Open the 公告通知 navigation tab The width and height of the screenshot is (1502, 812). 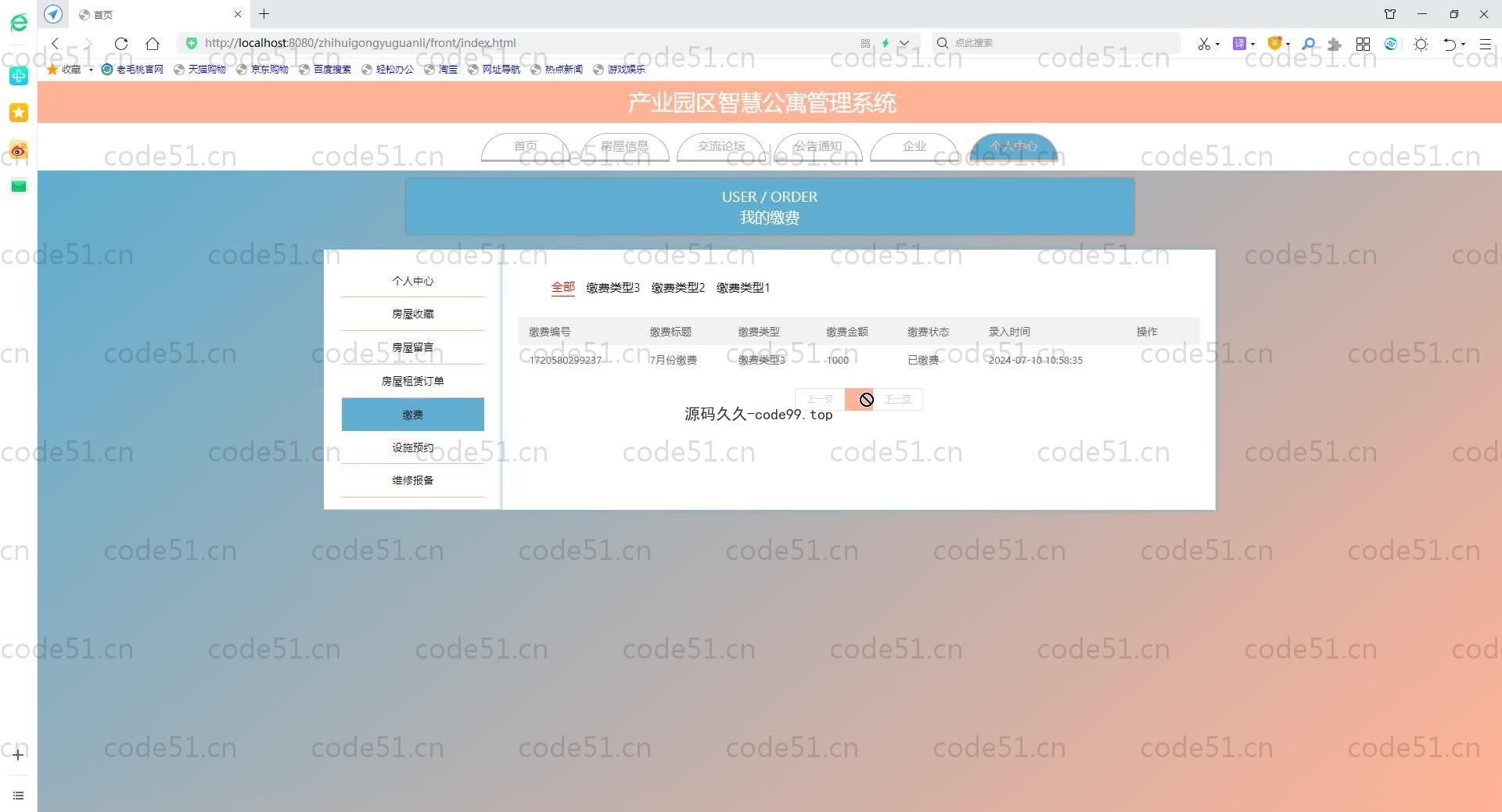pos(817,146)
